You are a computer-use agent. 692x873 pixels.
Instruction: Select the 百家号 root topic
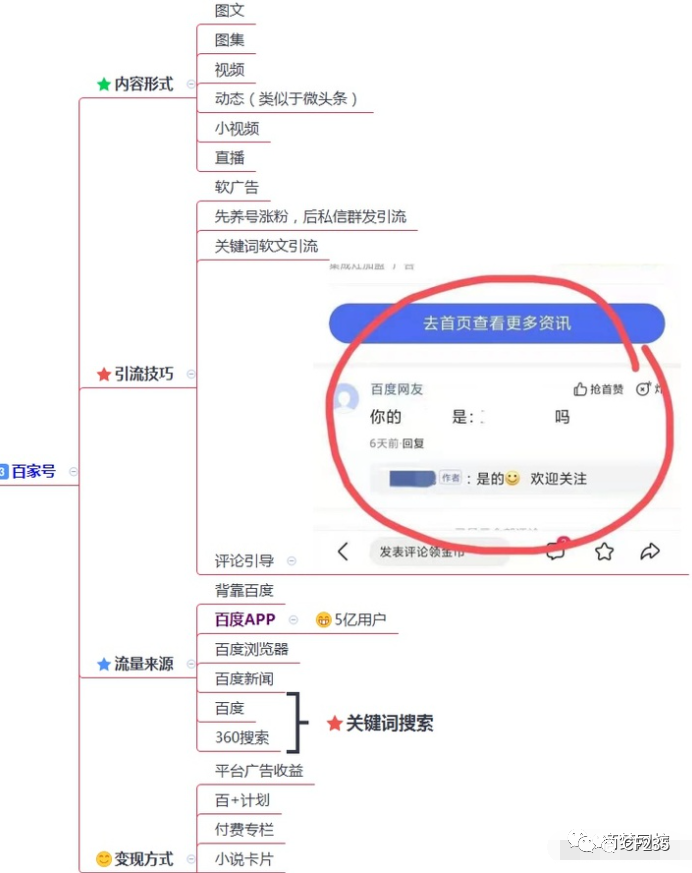(33, 472)
